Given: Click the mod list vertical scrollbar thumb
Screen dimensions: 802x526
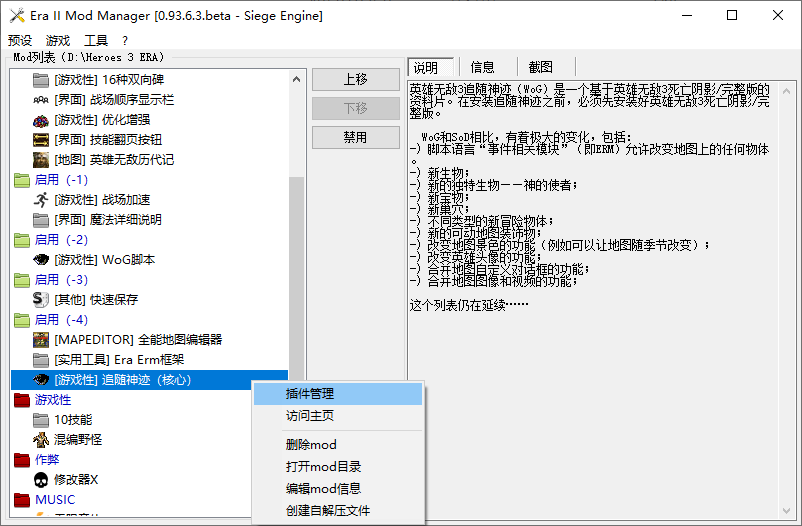Looking at the screenshot, I should click(x=297, y=279).
